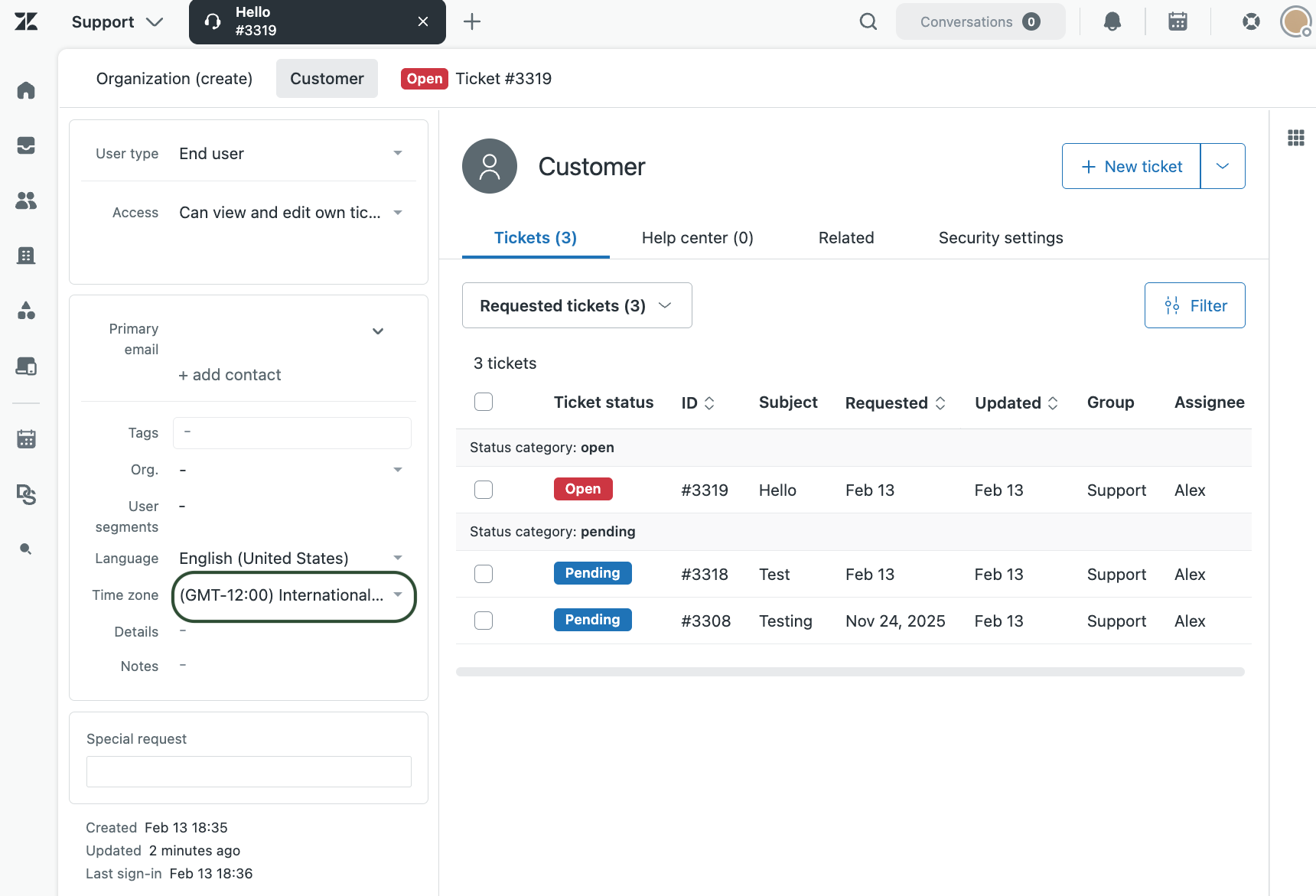Collapse the Primary email section chevron

click(377, 331)
